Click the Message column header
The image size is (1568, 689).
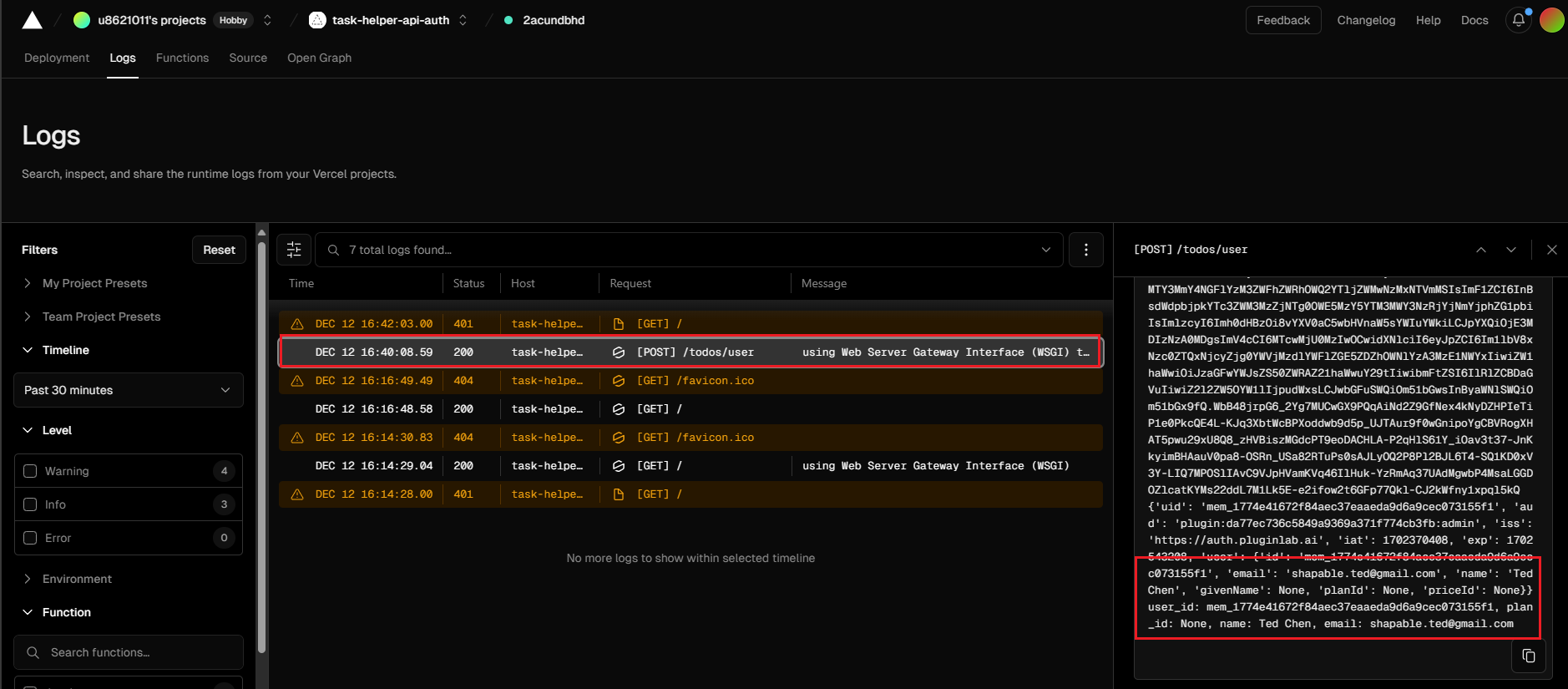pyautogui.click(x=824, y=283)
